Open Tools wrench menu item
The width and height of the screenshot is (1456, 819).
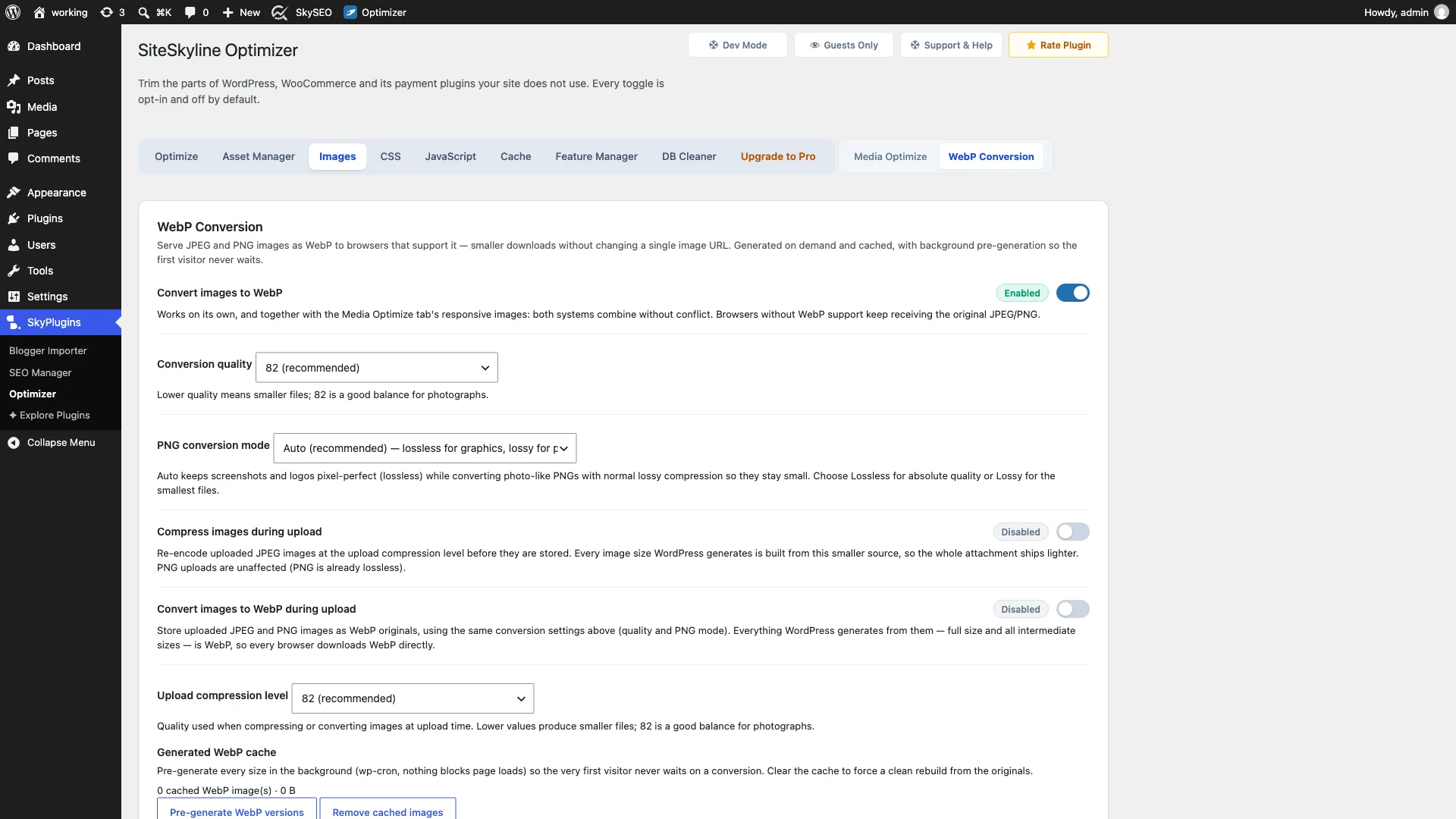click(x=61, y=271)
